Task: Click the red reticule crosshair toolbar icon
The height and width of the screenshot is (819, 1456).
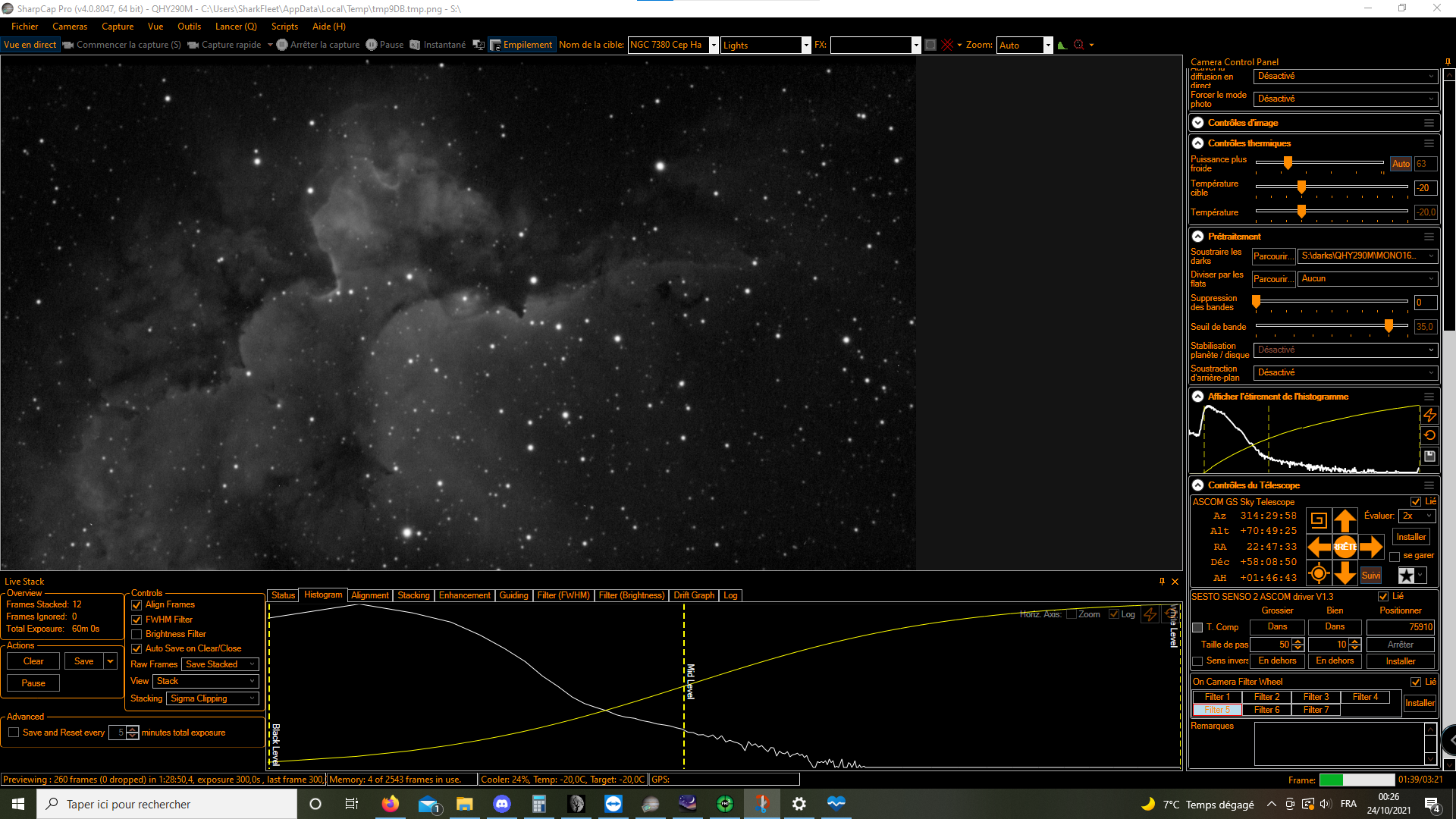Action: (947, 45)
